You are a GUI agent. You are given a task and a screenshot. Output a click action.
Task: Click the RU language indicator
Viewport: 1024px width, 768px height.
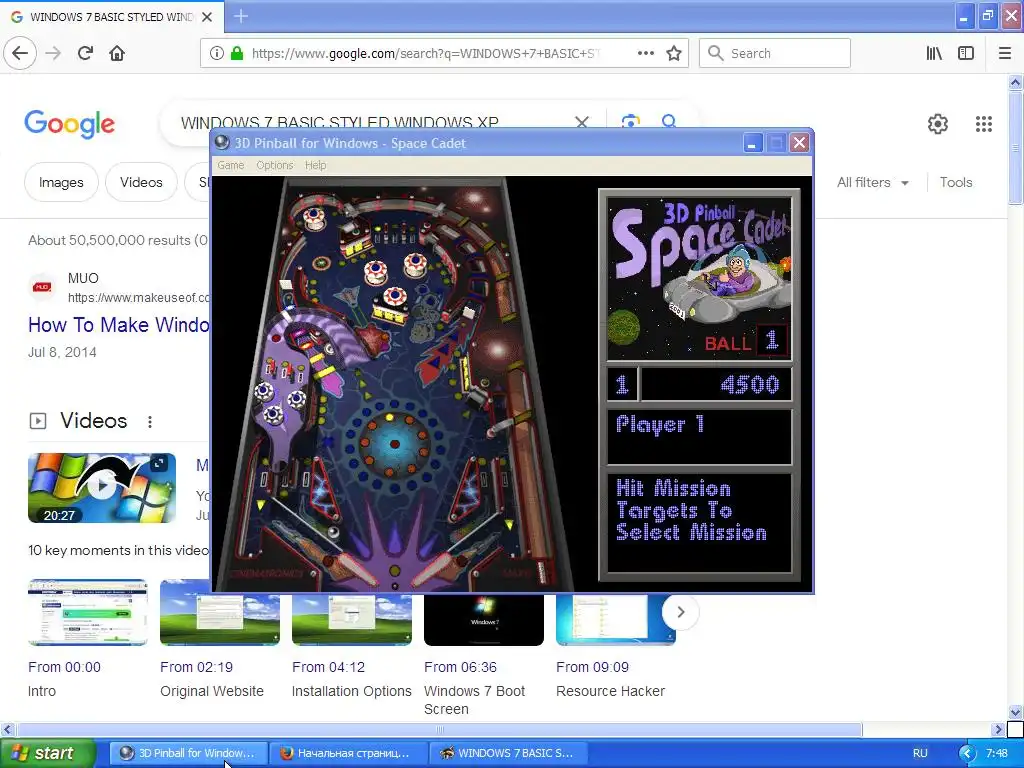tap(920, 753)
